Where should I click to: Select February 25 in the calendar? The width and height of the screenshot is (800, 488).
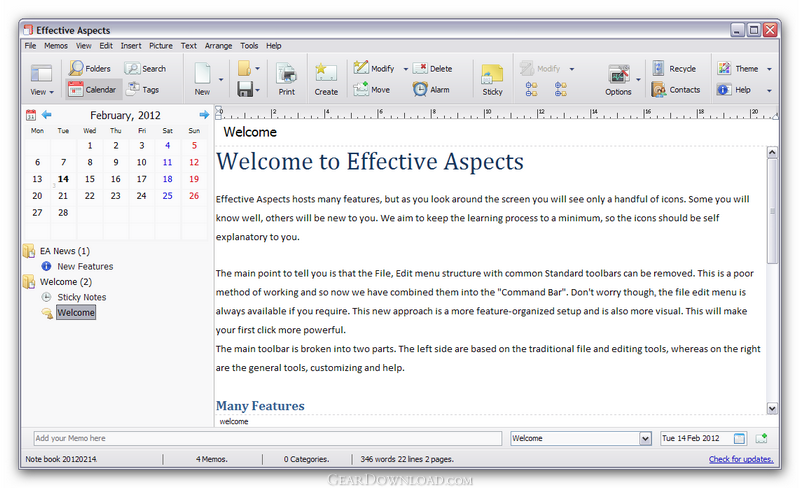point(167,196)
